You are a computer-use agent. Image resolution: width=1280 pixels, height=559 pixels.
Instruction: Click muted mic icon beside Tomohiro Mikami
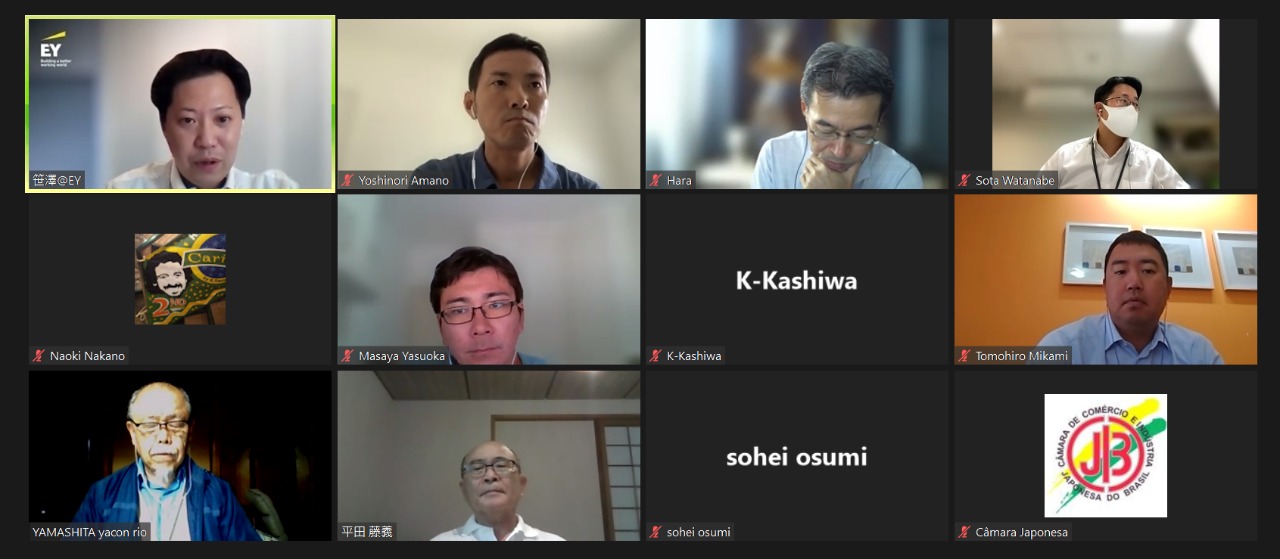coord(965,356)
